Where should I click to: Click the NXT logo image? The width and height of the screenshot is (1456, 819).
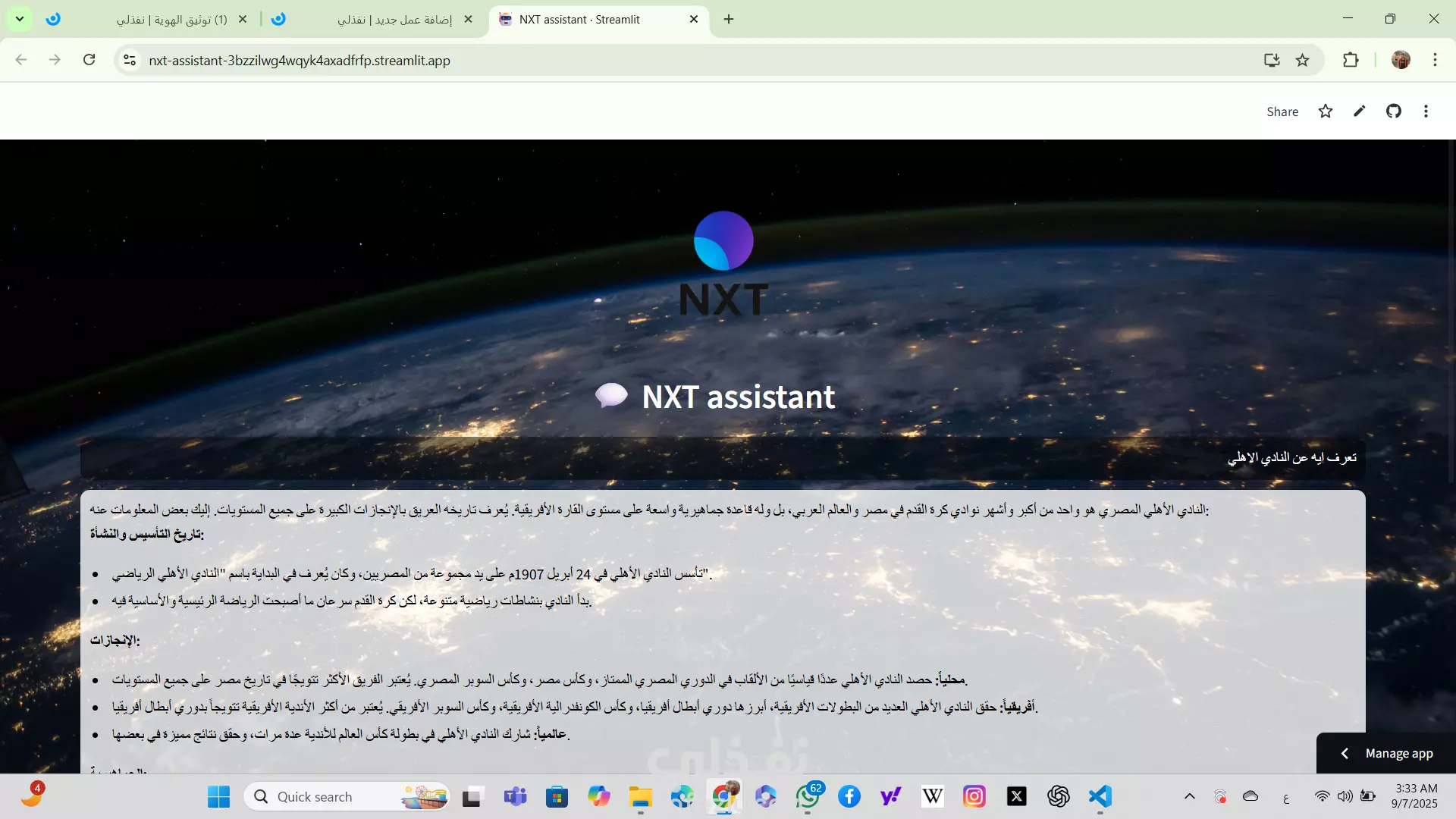[x=723, y=263]
